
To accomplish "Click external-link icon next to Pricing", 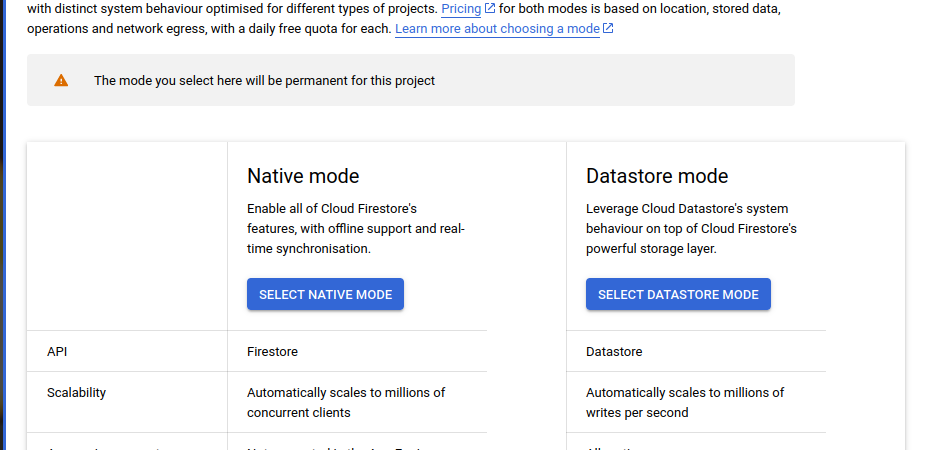I will [x=490, y=8].
